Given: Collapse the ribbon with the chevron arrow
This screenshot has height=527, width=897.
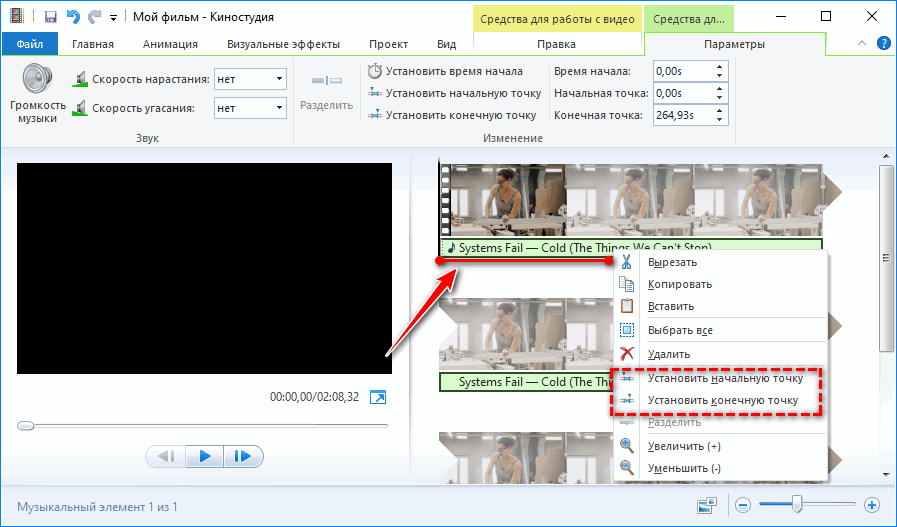Looking at the screenshot, I should click(862, 44).
